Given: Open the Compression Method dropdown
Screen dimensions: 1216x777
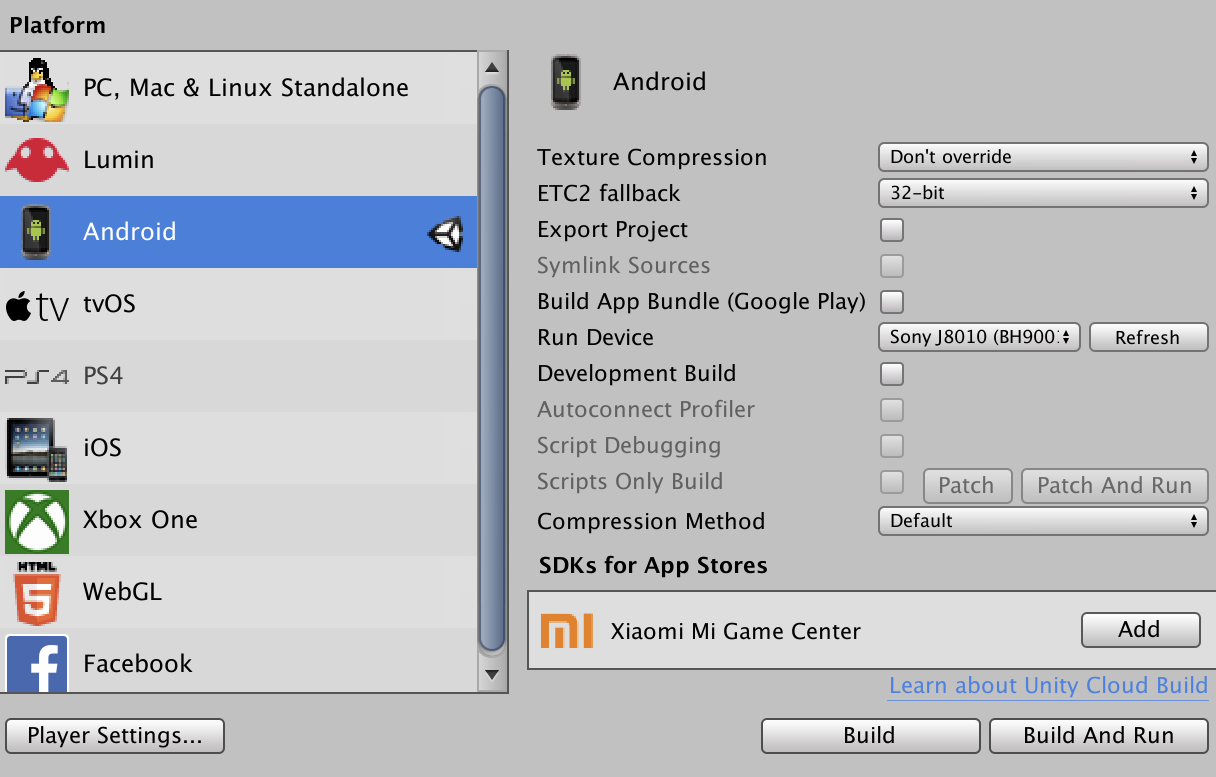Looking at the screenshot, I should (x=1043, y=521).
